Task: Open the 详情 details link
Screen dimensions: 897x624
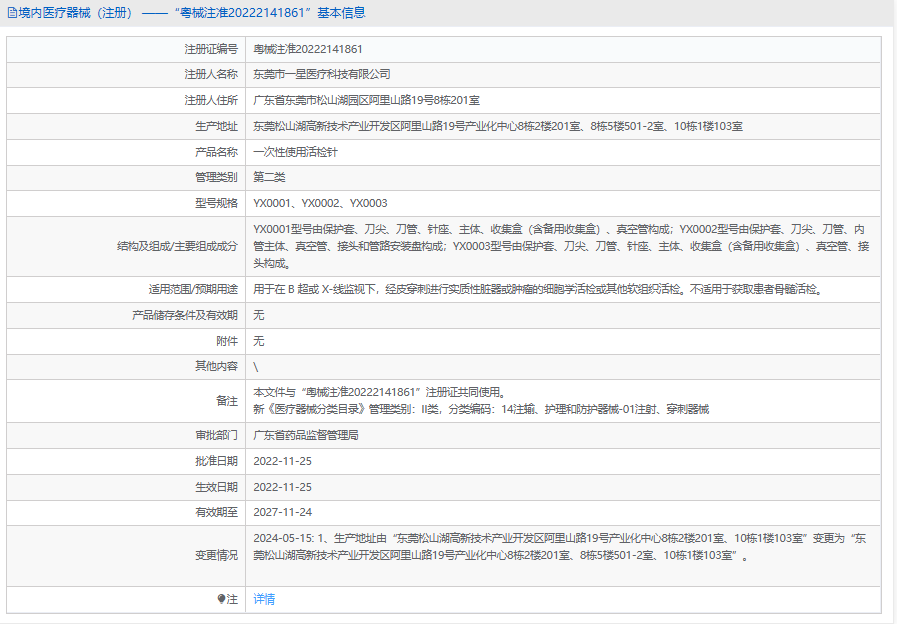Action: pos(264,599)
